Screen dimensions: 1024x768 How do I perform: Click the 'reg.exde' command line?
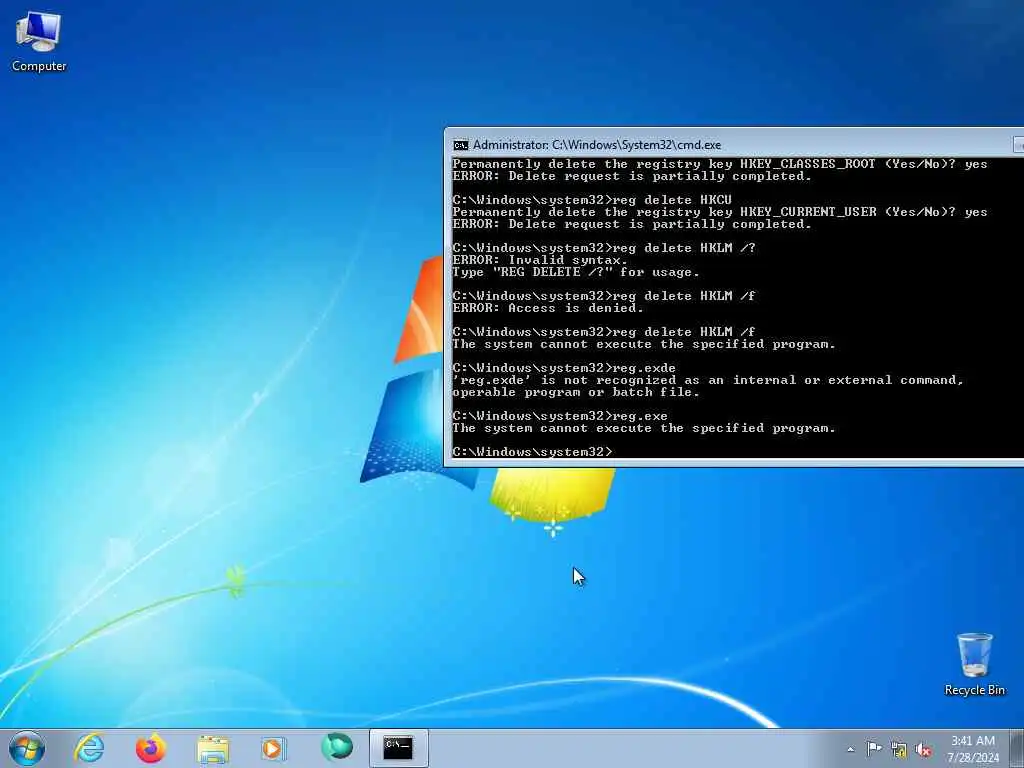(x=564, y=368)
